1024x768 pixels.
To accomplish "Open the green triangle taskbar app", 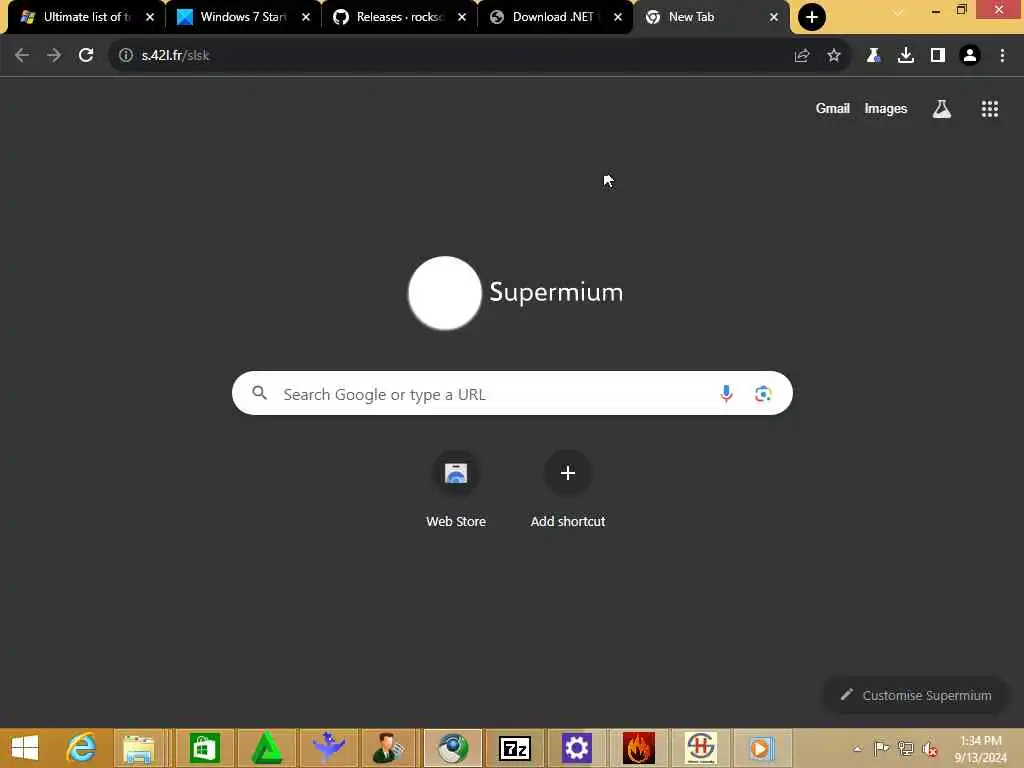I will [x=266, y=748].
